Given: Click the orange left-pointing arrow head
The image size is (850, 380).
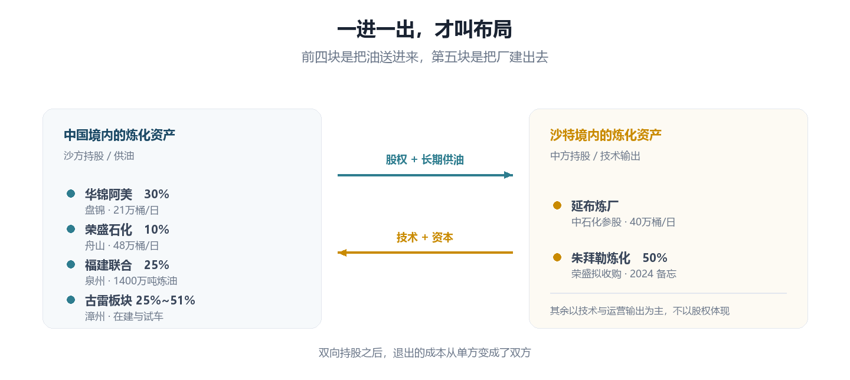Looking at the screenshot, I should tap(342, 253).
